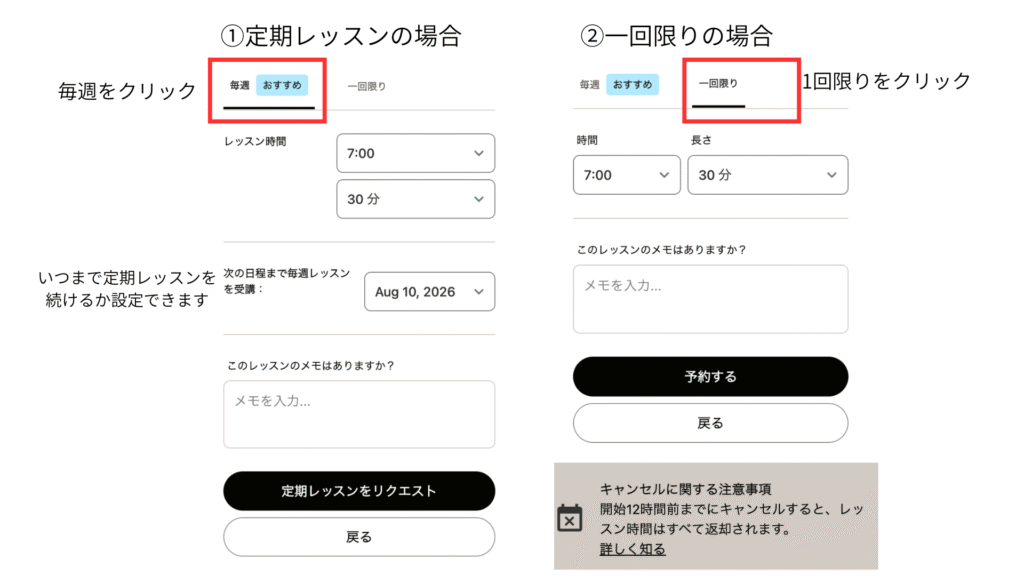This screenshot has height=576, width=1024.
Task: Select the 毎週 tab in left panel
Action: click(239, 85)
